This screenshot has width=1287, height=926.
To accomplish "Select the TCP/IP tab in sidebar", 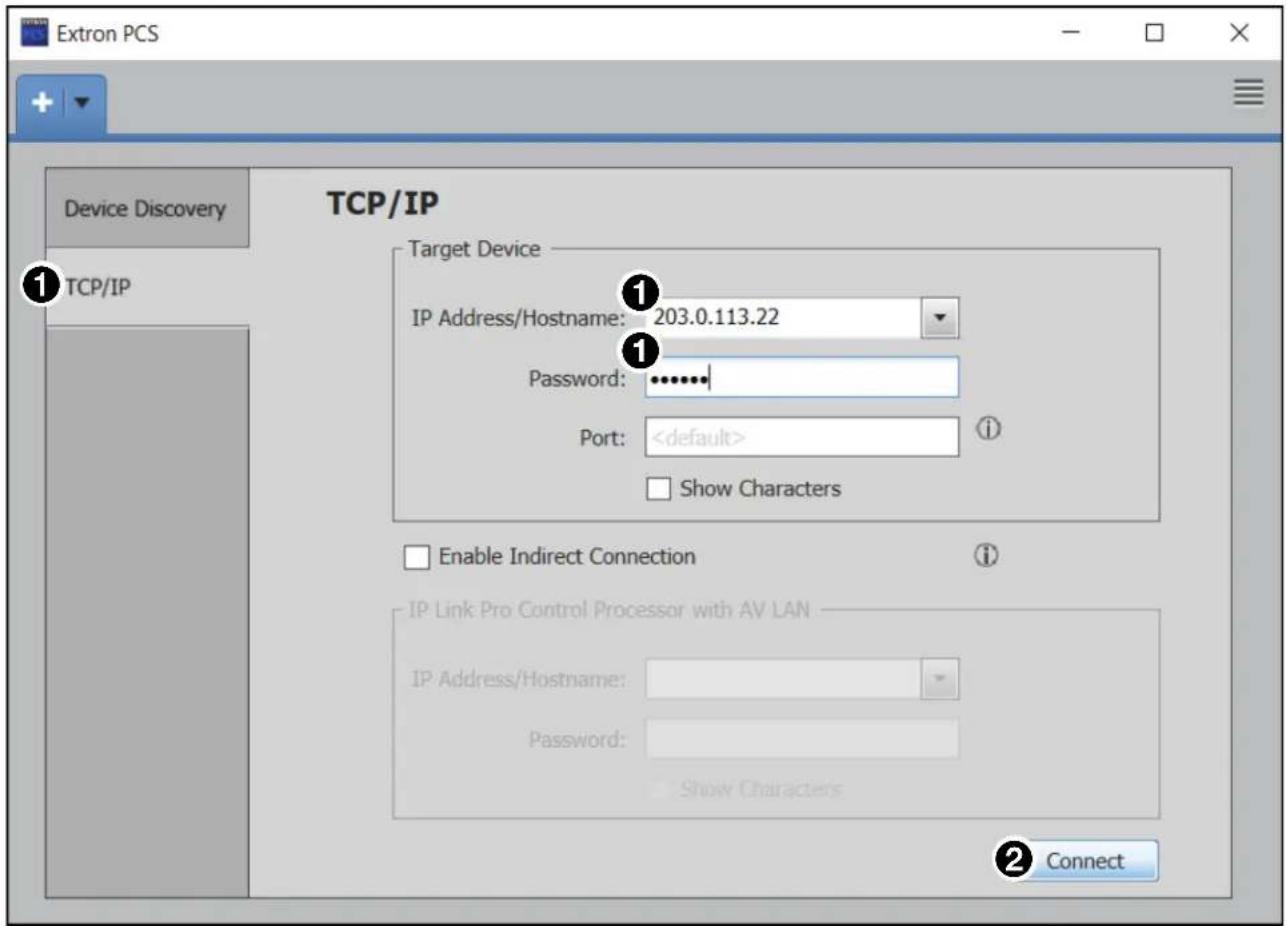I will tap(147, 288).
